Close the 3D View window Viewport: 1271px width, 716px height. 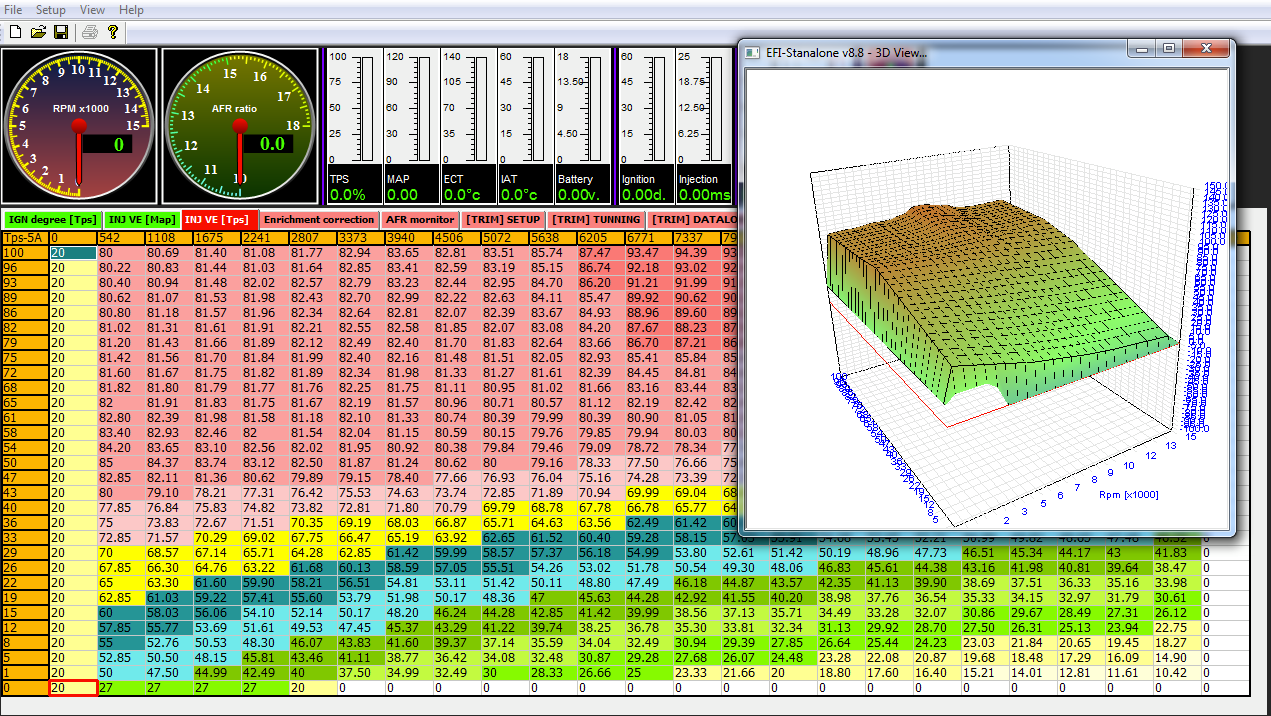[x=1207, y=48]
